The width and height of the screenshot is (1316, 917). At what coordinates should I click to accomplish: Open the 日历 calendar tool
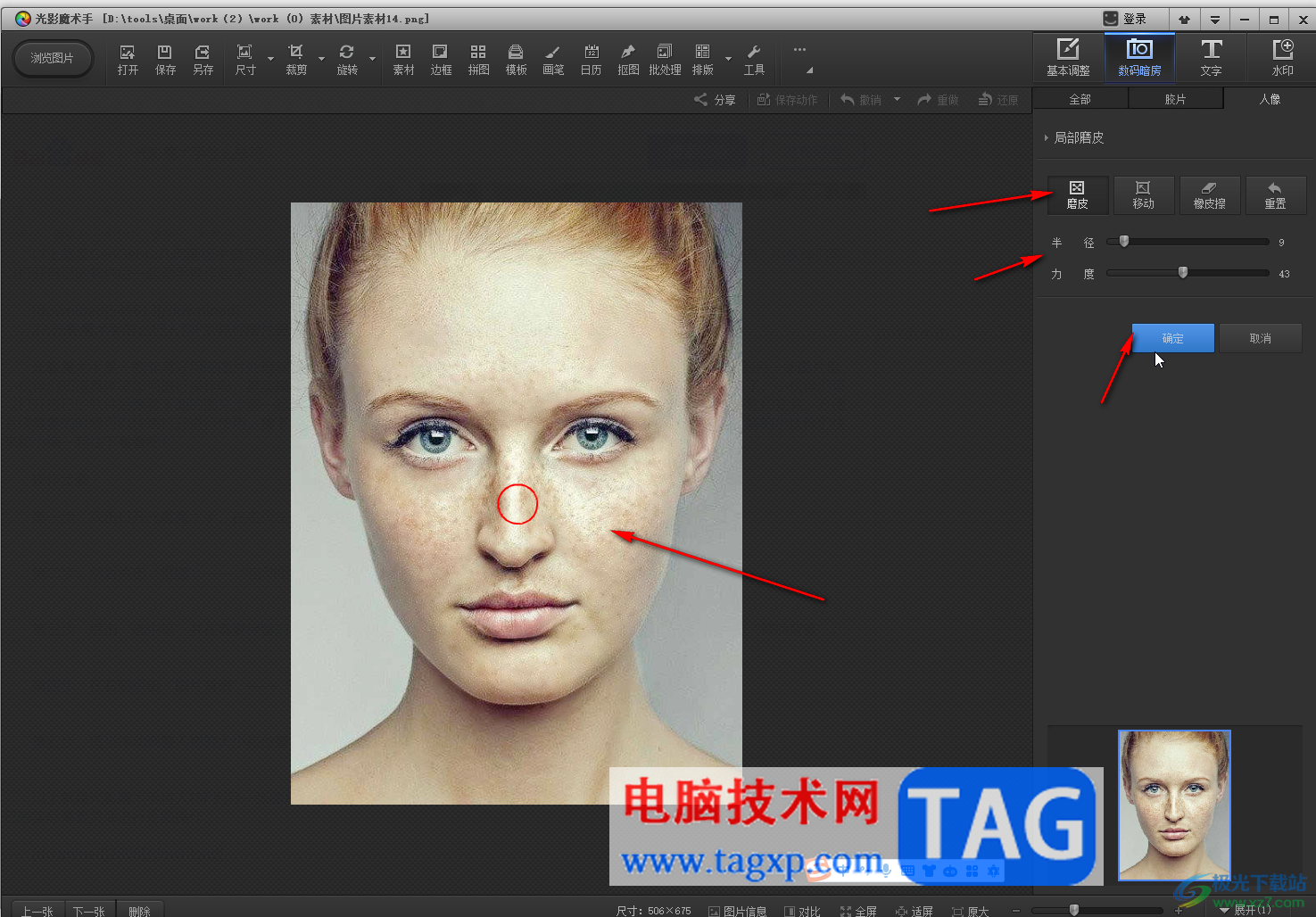pyautogui.click(x=591, y=59)
